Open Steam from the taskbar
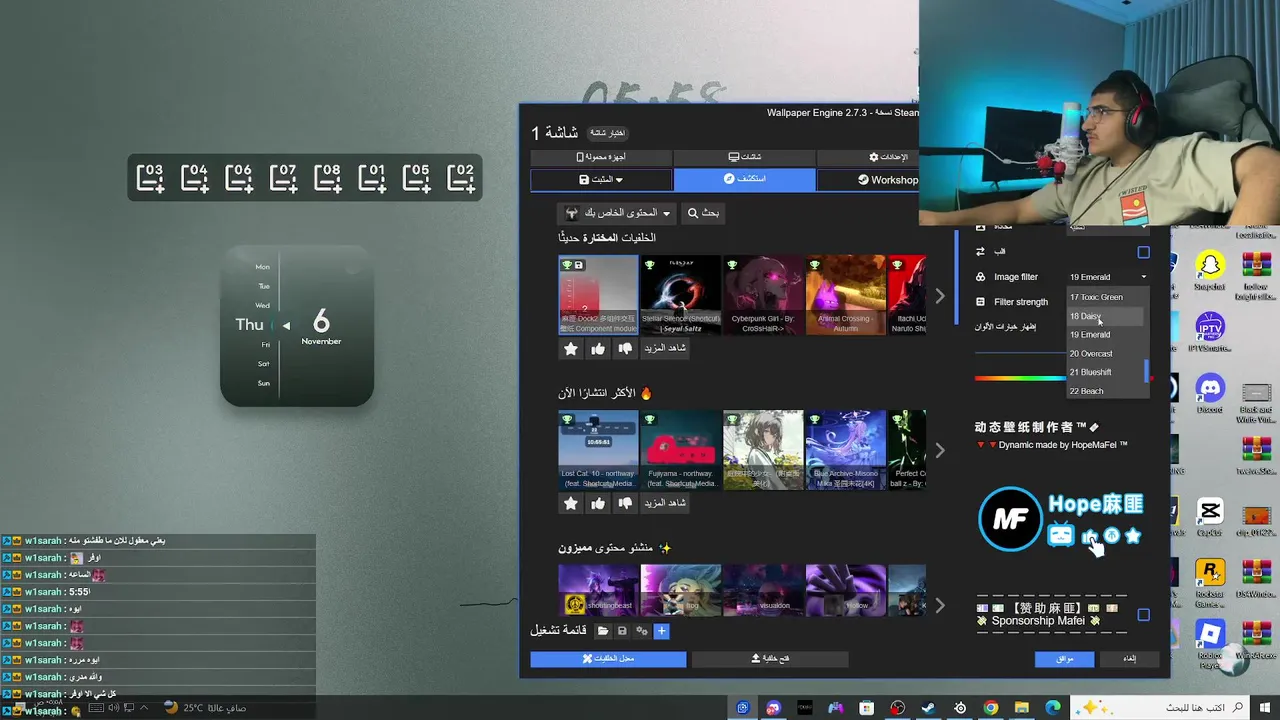This screenshot has width=1280, height=720. point(928,708)
